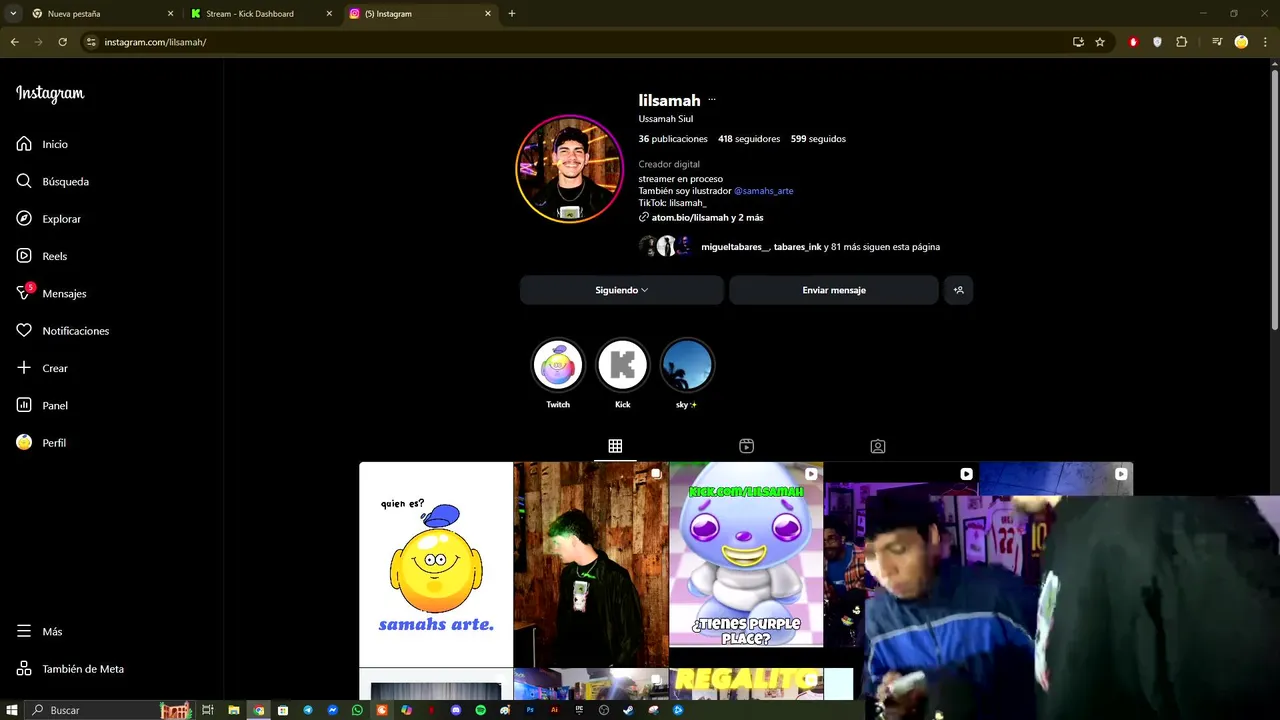Viewport: 1280px width, 720px height.
Task: Switch to the posts grid tab
Action: (x=615, y=446)
